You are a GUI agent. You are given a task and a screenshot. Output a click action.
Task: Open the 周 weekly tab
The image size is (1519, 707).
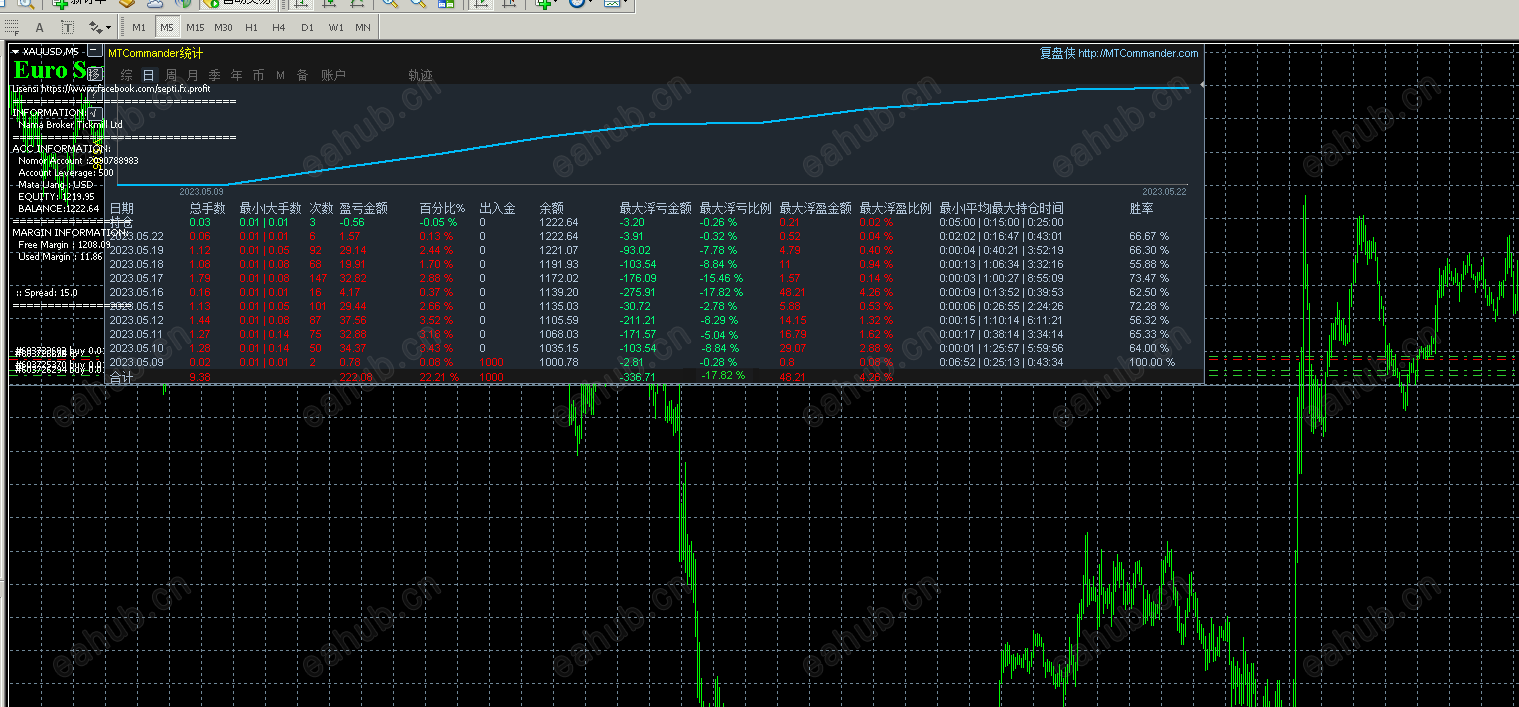coord(171,75)
